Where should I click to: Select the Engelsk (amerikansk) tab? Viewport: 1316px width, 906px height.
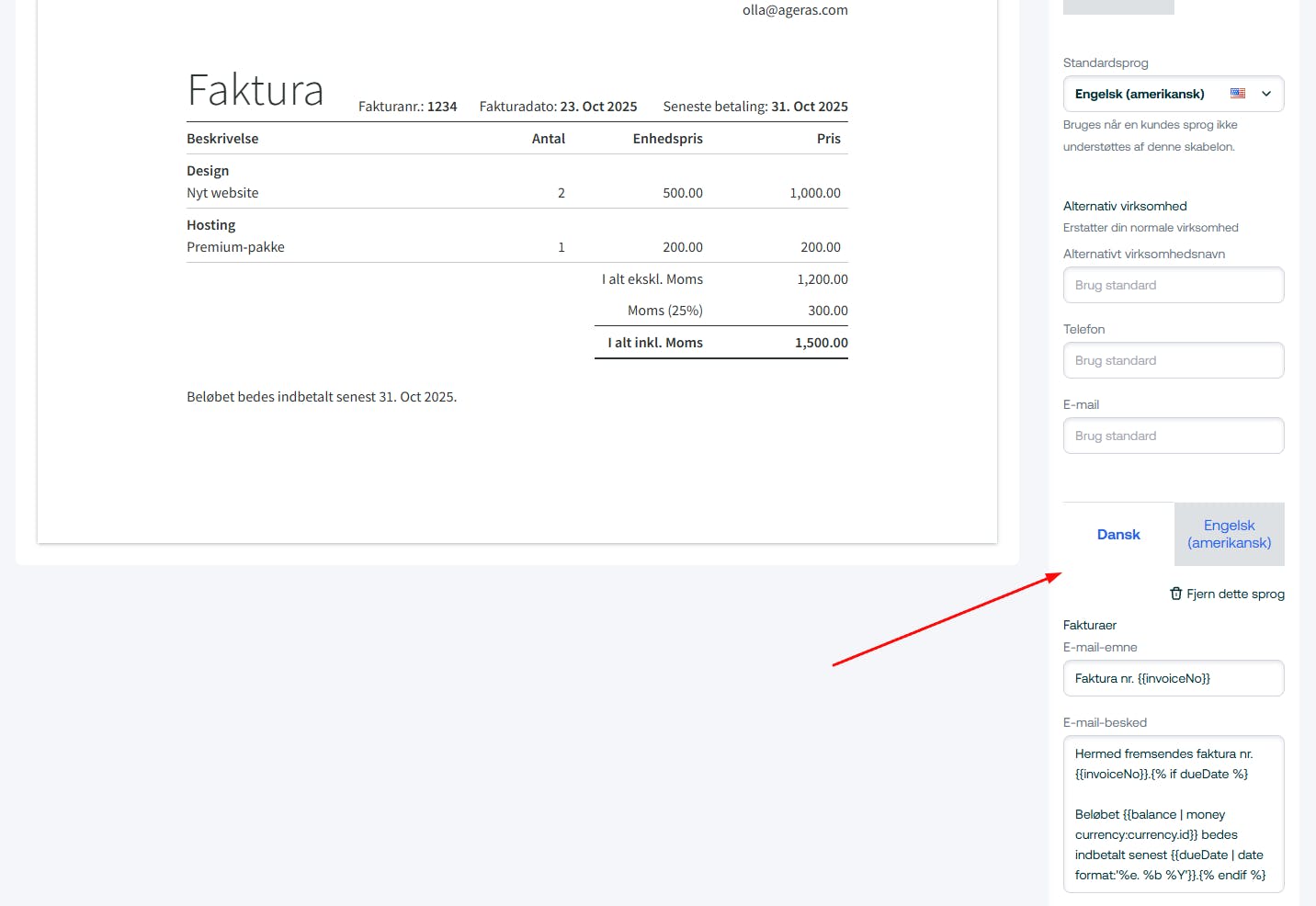[x=1229, y=534]
